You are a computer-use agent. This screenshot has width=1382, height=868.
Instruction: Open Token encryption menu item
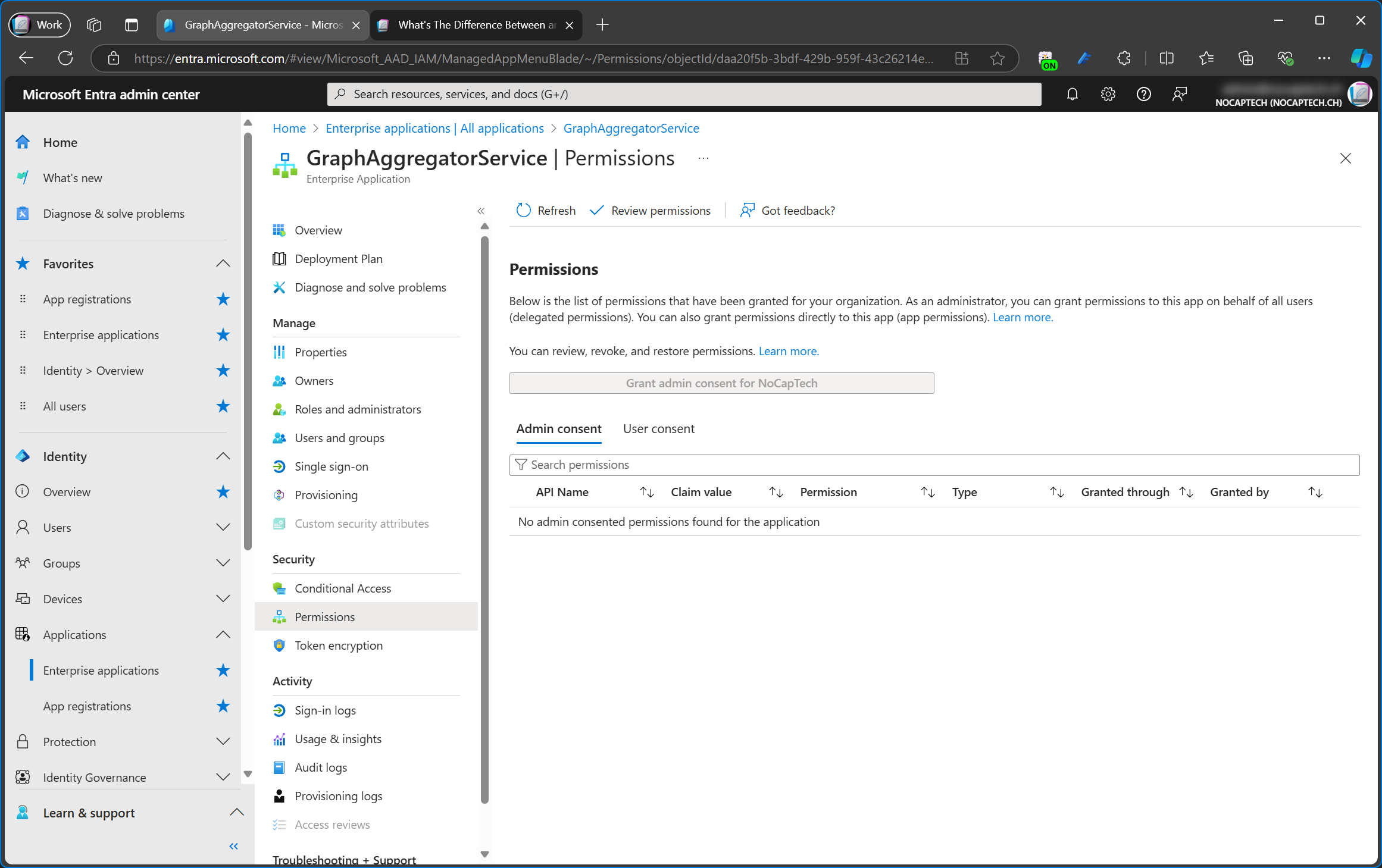(339, 645)
